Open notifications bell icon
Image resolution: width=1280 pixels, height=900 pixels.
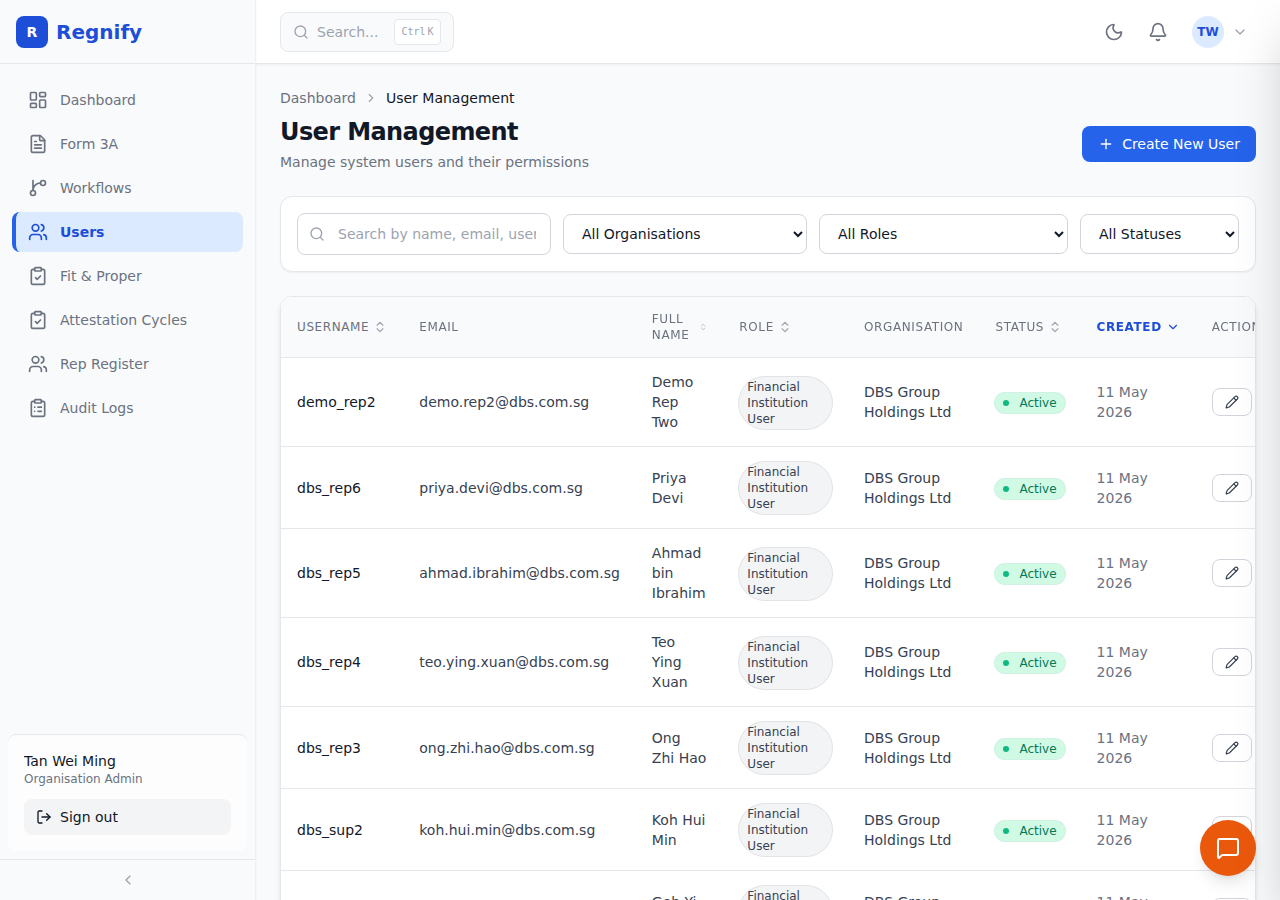click(1158, 32)
